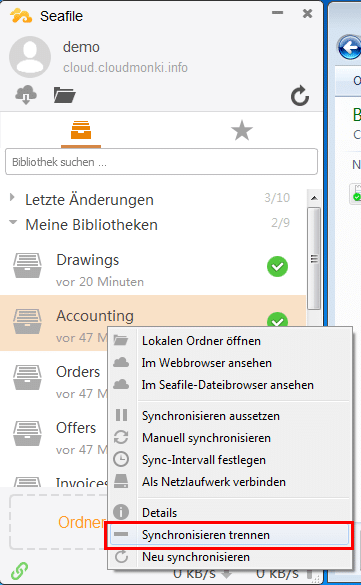
Task: Switch to the starred files tab
Action: (x=242, y=131)
